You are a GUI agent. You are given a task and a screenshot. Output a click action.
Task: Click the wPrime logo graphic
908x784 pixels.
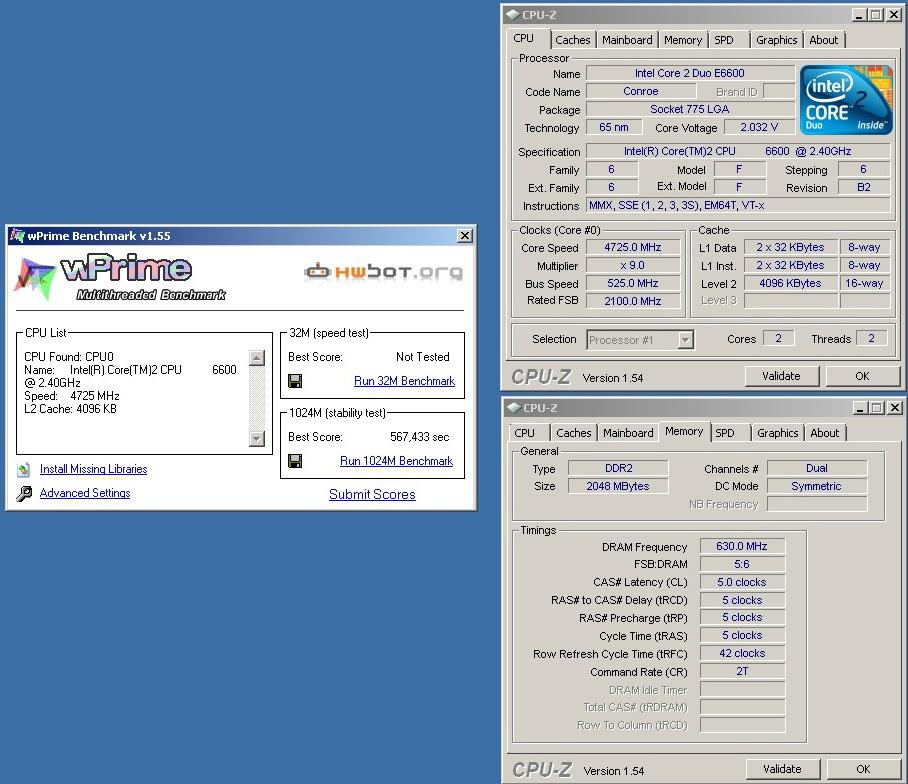[x=120, y=277]
